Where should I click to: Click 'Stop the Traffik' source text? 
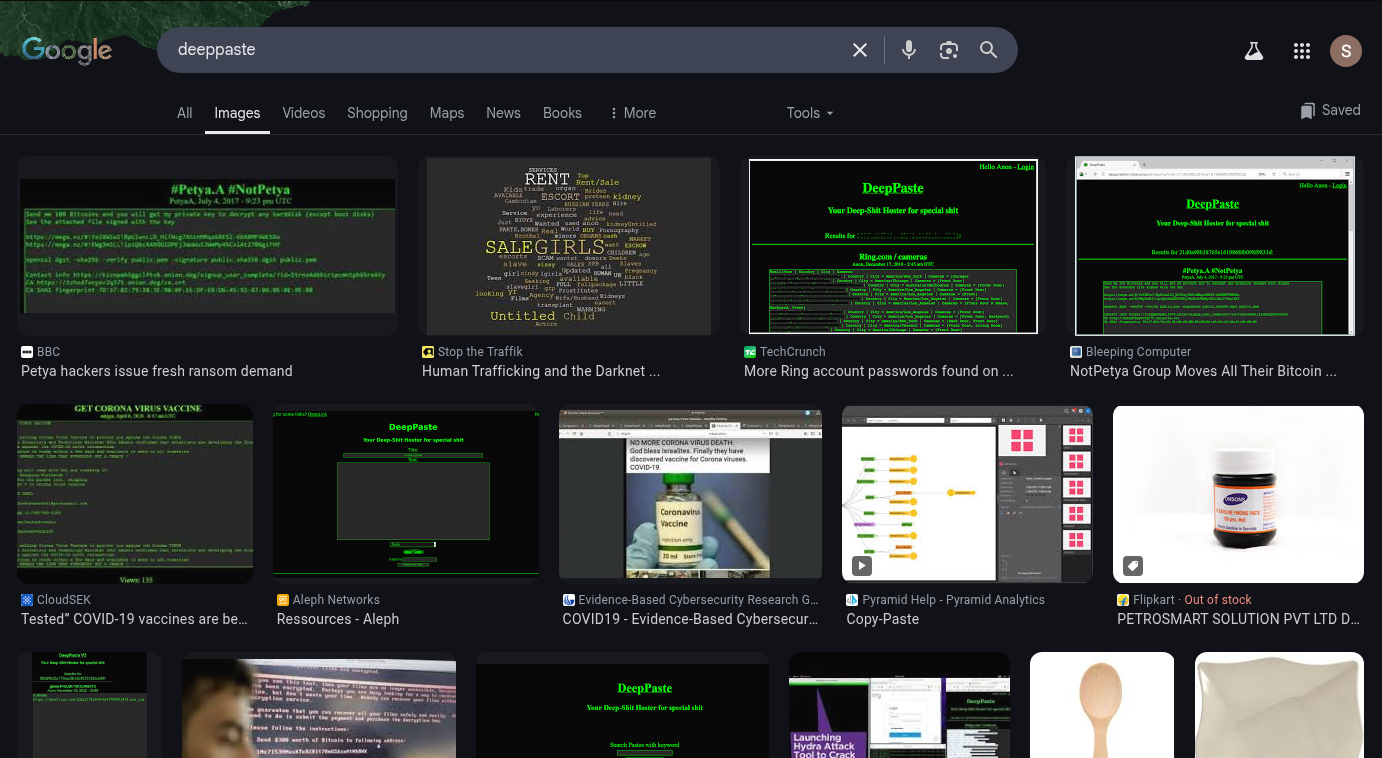[480, 352]
